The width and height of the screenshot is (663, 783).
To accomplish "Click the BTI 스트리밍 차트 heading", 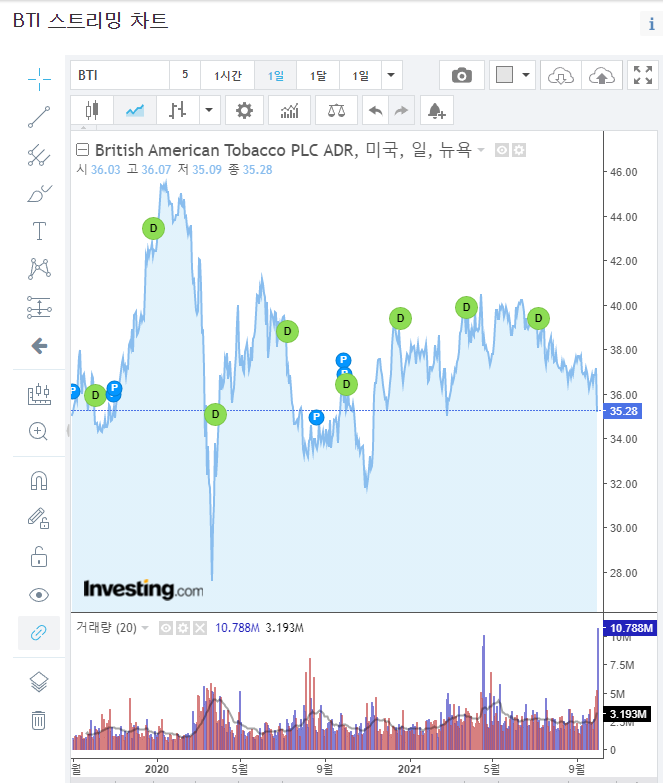I will point(90,21).
